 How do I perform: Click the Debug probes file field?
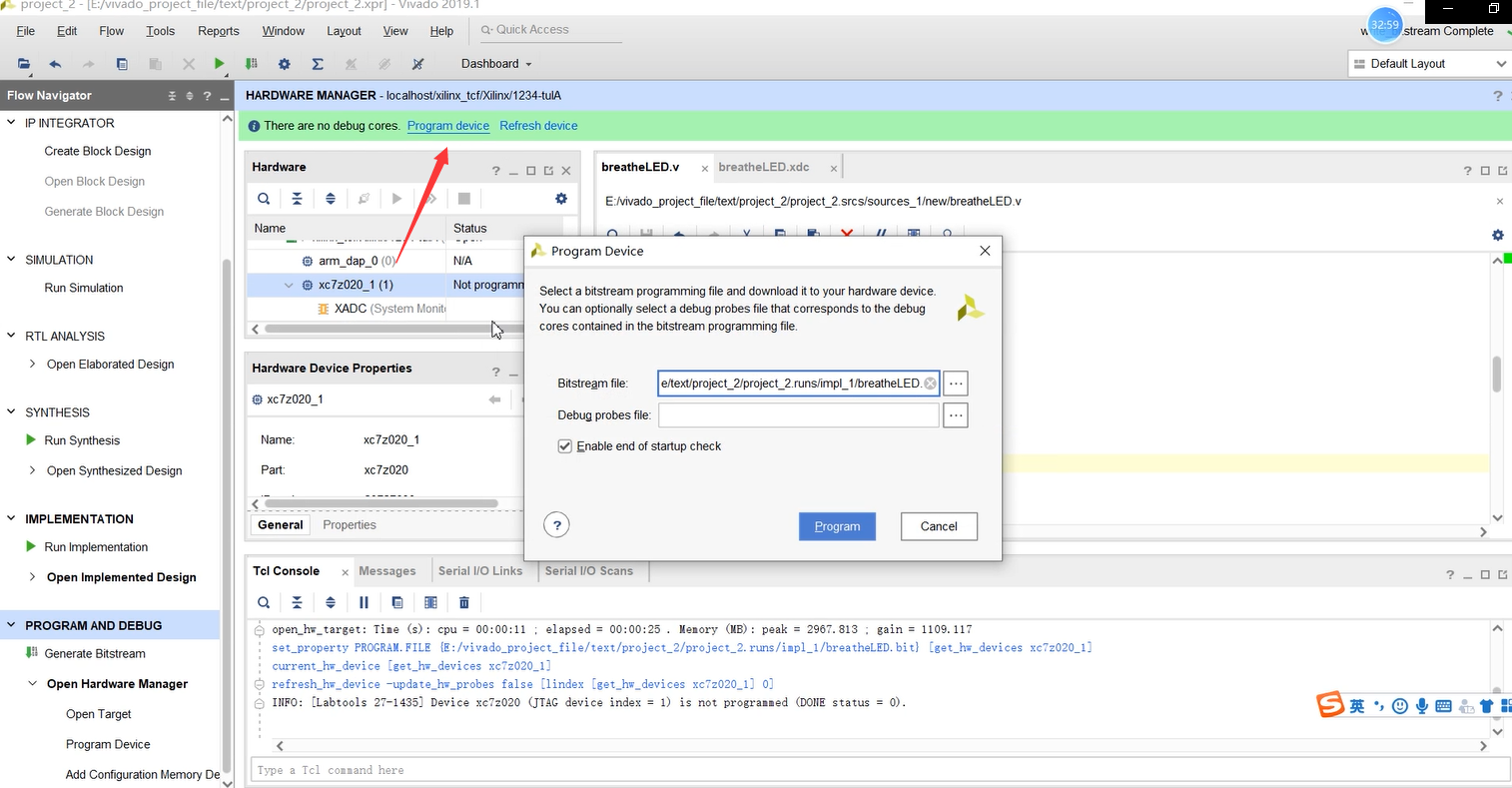tap(799, 414)
